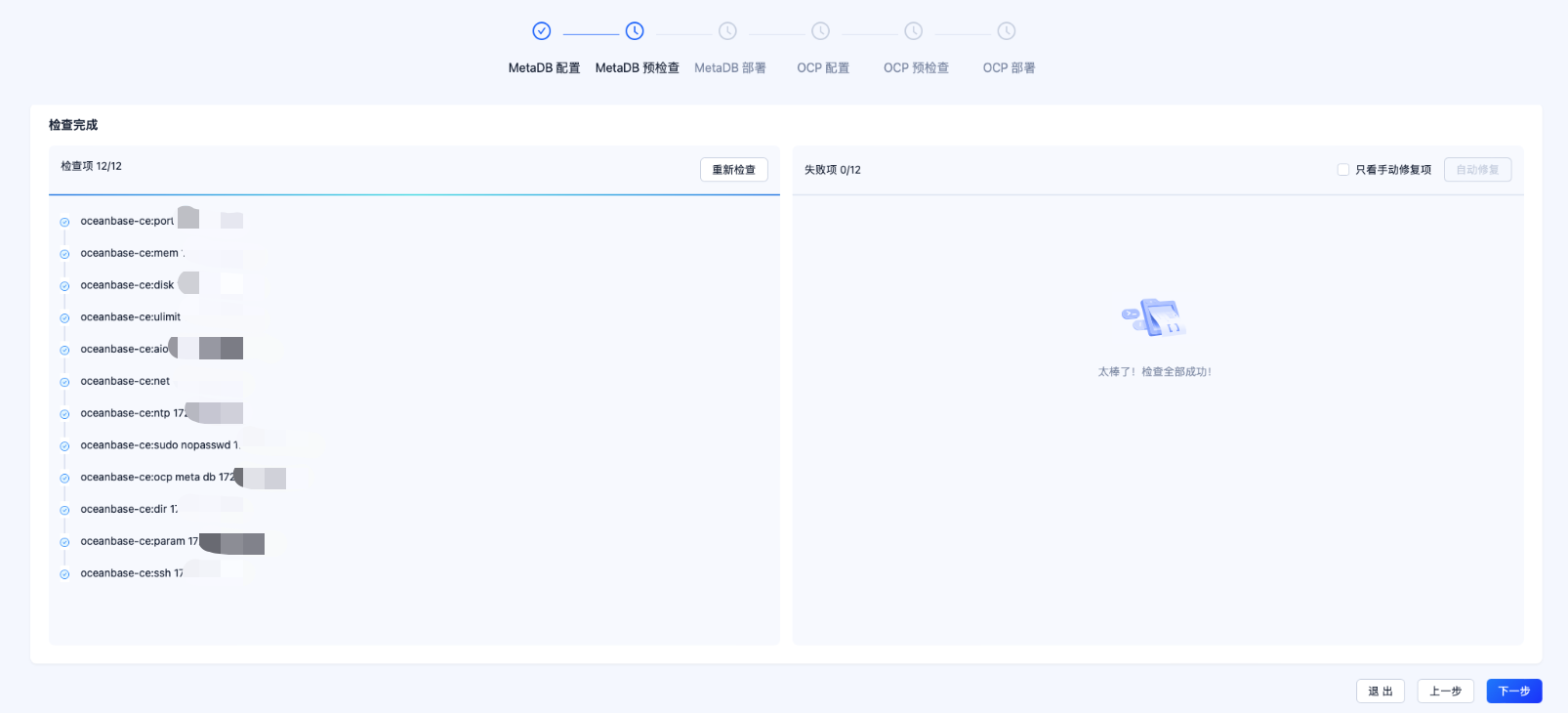Click the oceanbase-ce:net success check icon

(64, 382)
